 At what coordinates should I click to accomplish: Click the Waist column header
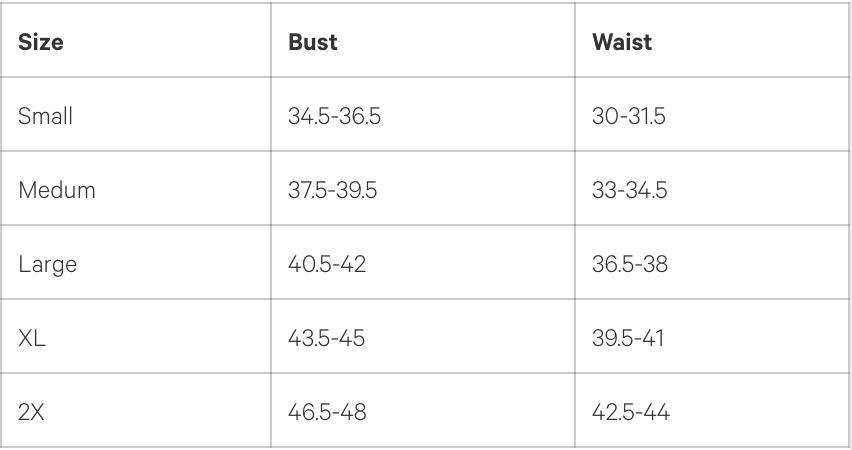tap(623, 43)
